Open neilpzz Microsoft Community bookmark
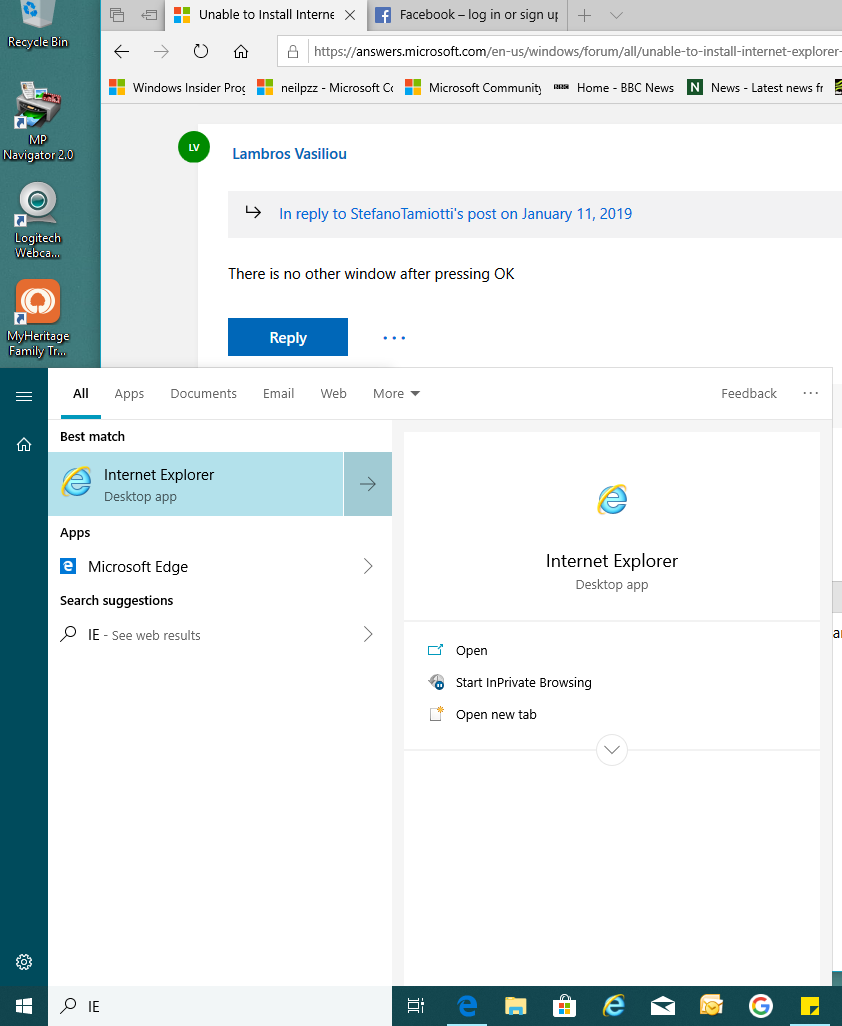 [325, 88]
